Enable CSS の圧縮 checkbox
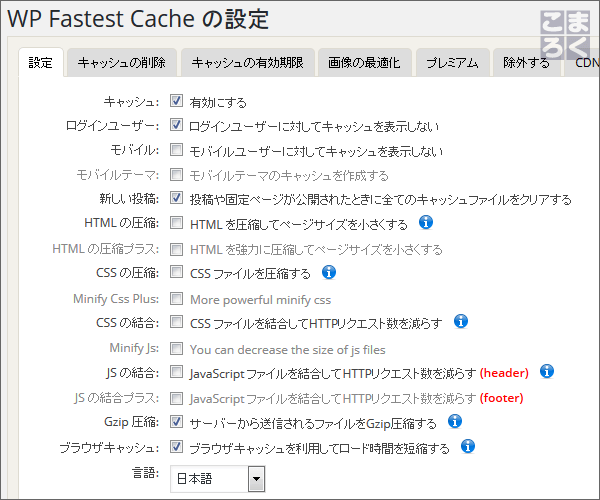This screenshot has height=500, width=600. (x=176, y=272)
